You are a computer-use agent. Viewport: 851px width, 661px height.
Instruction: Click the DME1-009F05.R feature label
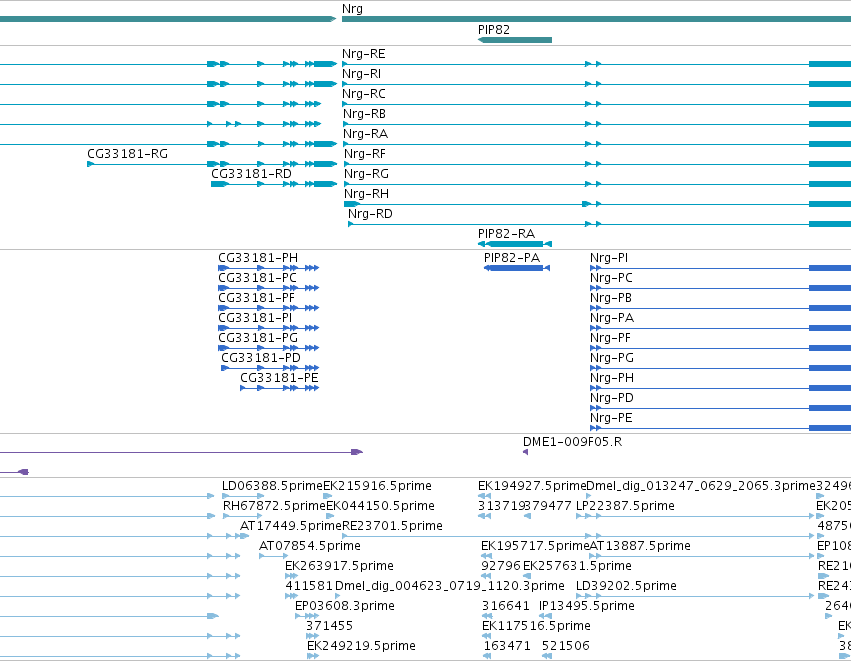[x=573, y=442]
